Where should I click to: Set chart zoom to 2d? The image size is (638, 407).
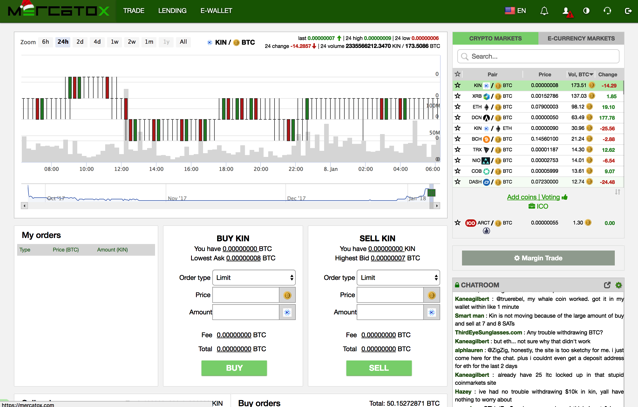[x=80, y=42]
